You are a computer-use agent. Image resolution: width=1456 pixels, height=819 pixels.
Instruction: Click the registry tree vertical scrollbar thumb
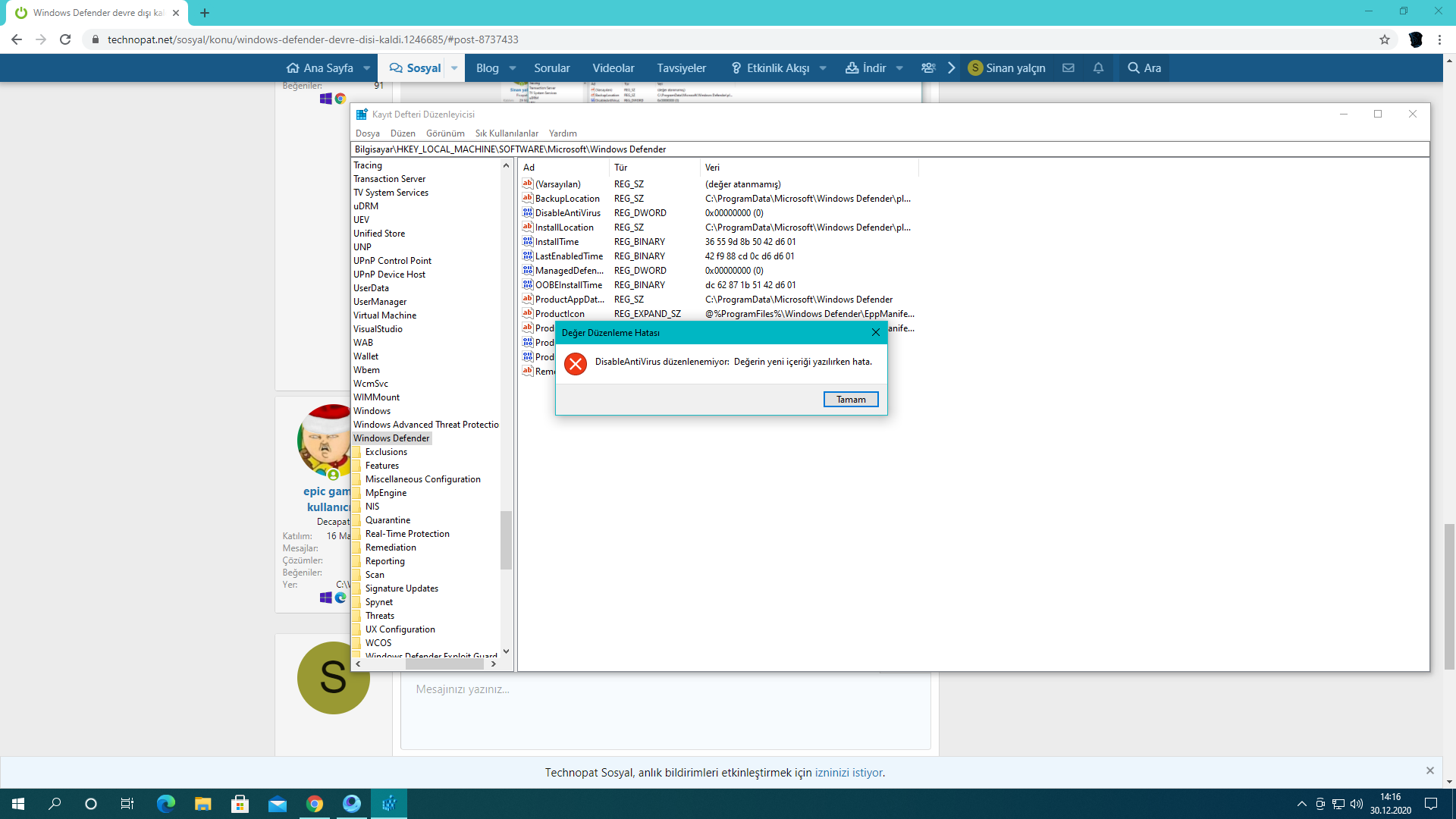506,540
